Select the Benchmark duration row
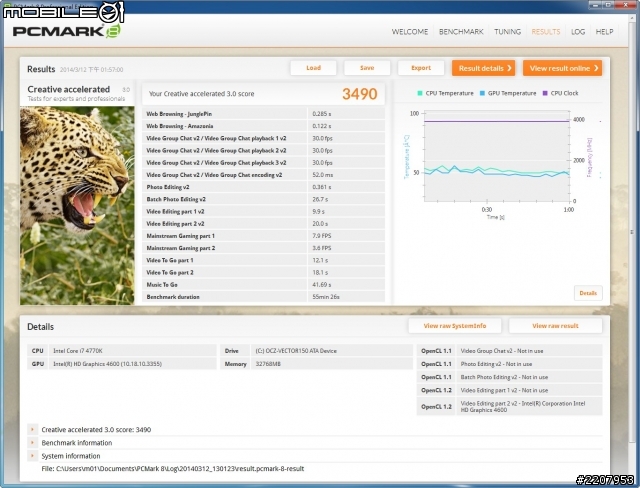The width and height of the screenshot is (640, 488). tap(263, 297)
